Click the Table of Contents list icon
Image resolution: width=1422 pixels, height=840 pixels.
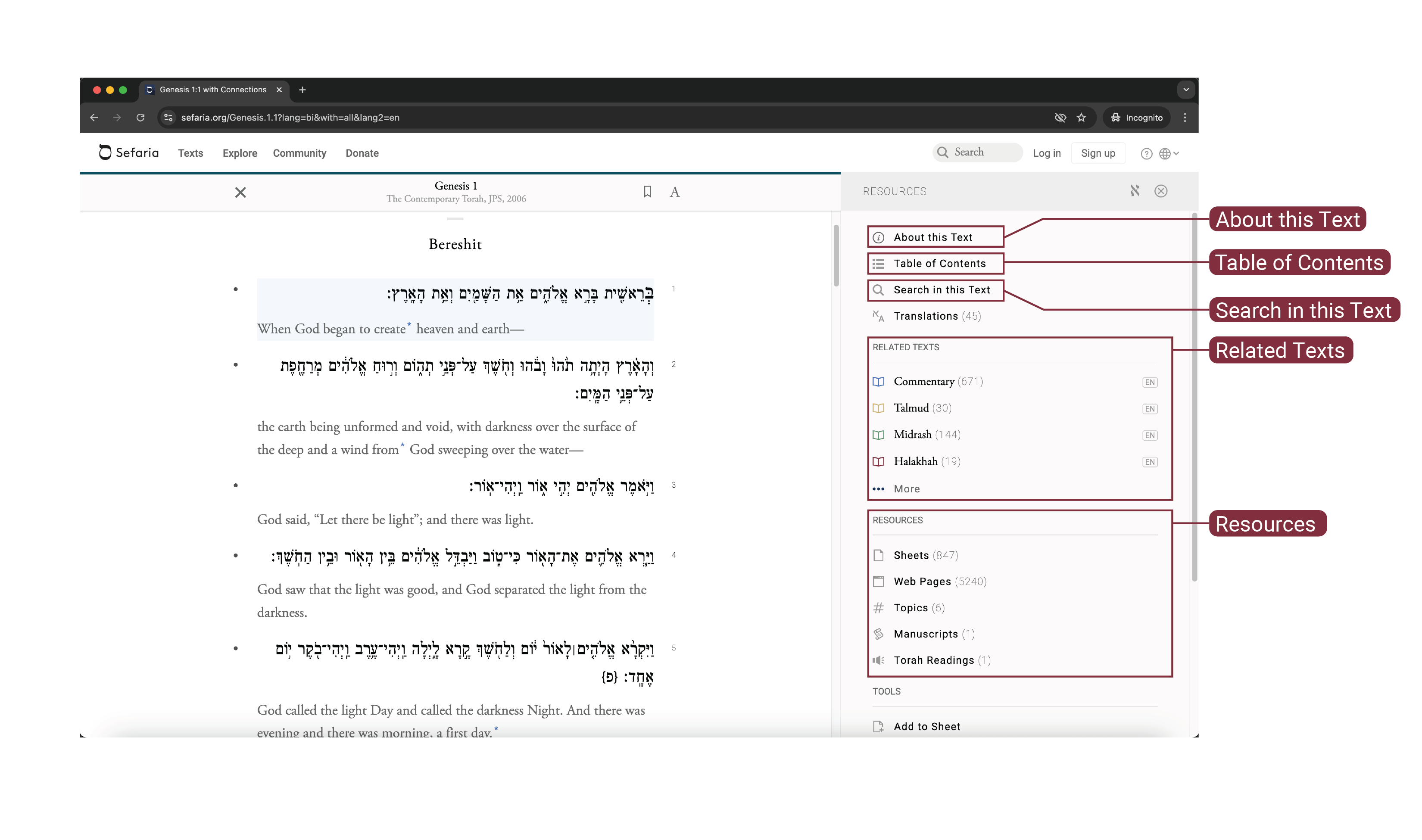878,264
